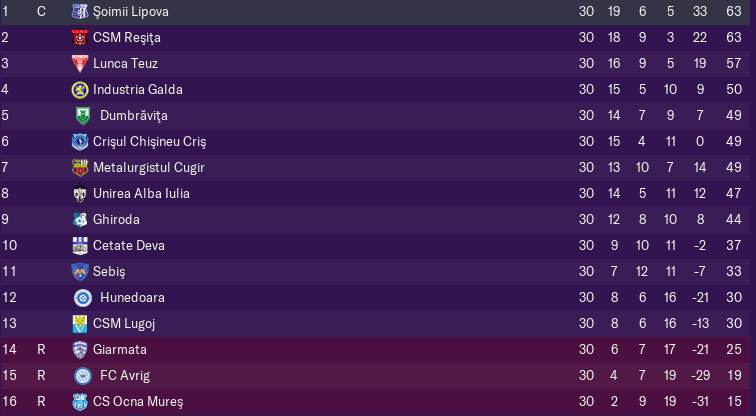Image resolution: width=756 pixels, height=416 pixels.
Task: Click the Ghiroda club logo
Action: click(80, 220)
